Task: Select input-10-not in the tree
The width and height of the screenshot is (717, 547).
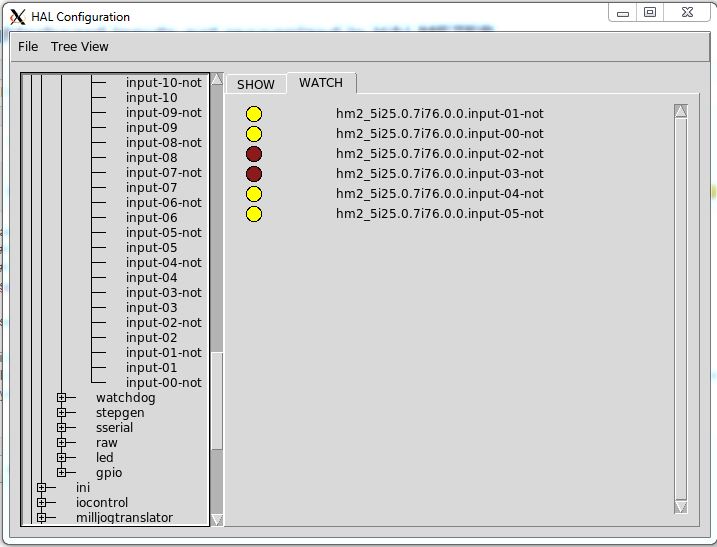Action: click(x=164, y=83)
